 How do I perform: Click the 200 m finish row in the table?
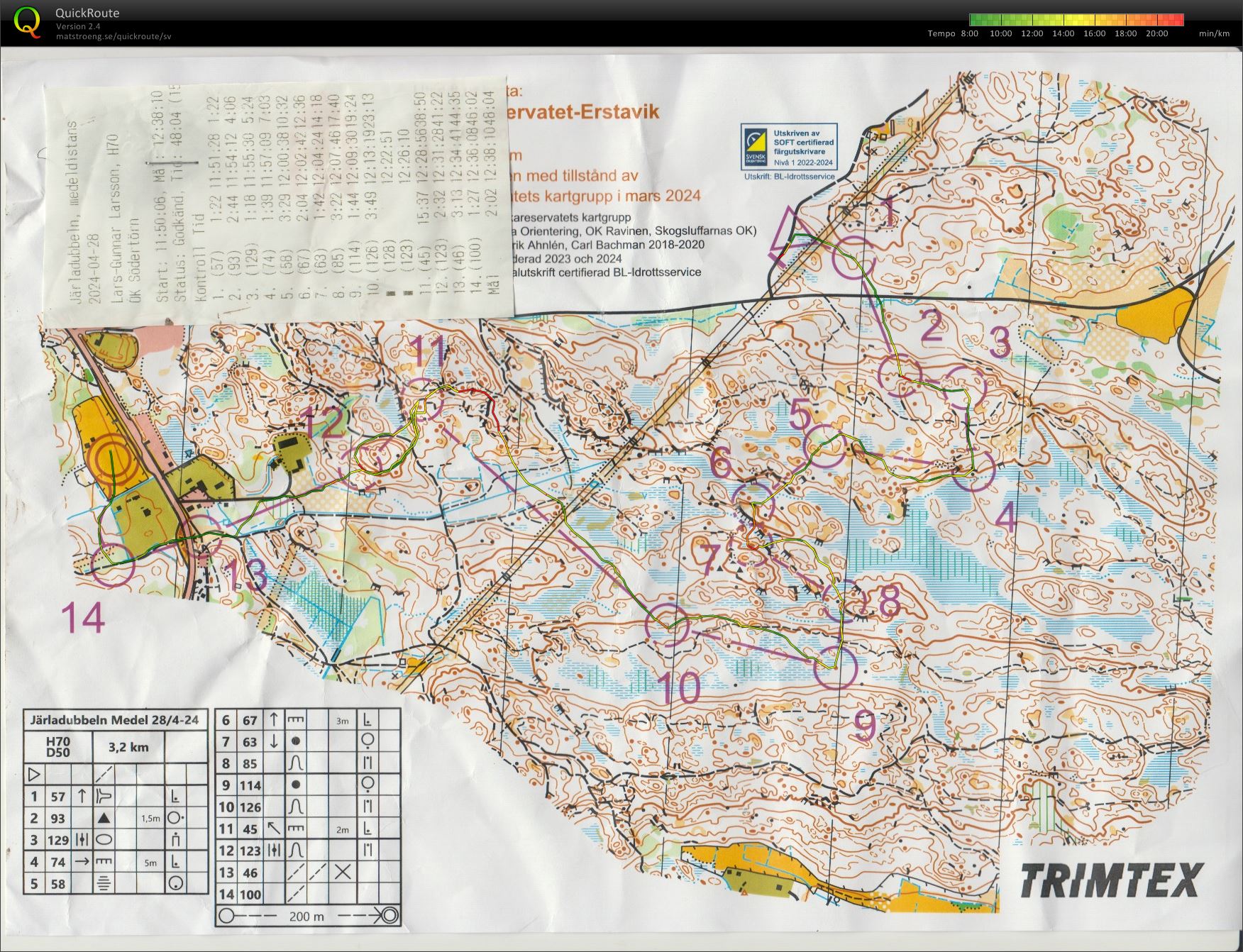point(308,916)
